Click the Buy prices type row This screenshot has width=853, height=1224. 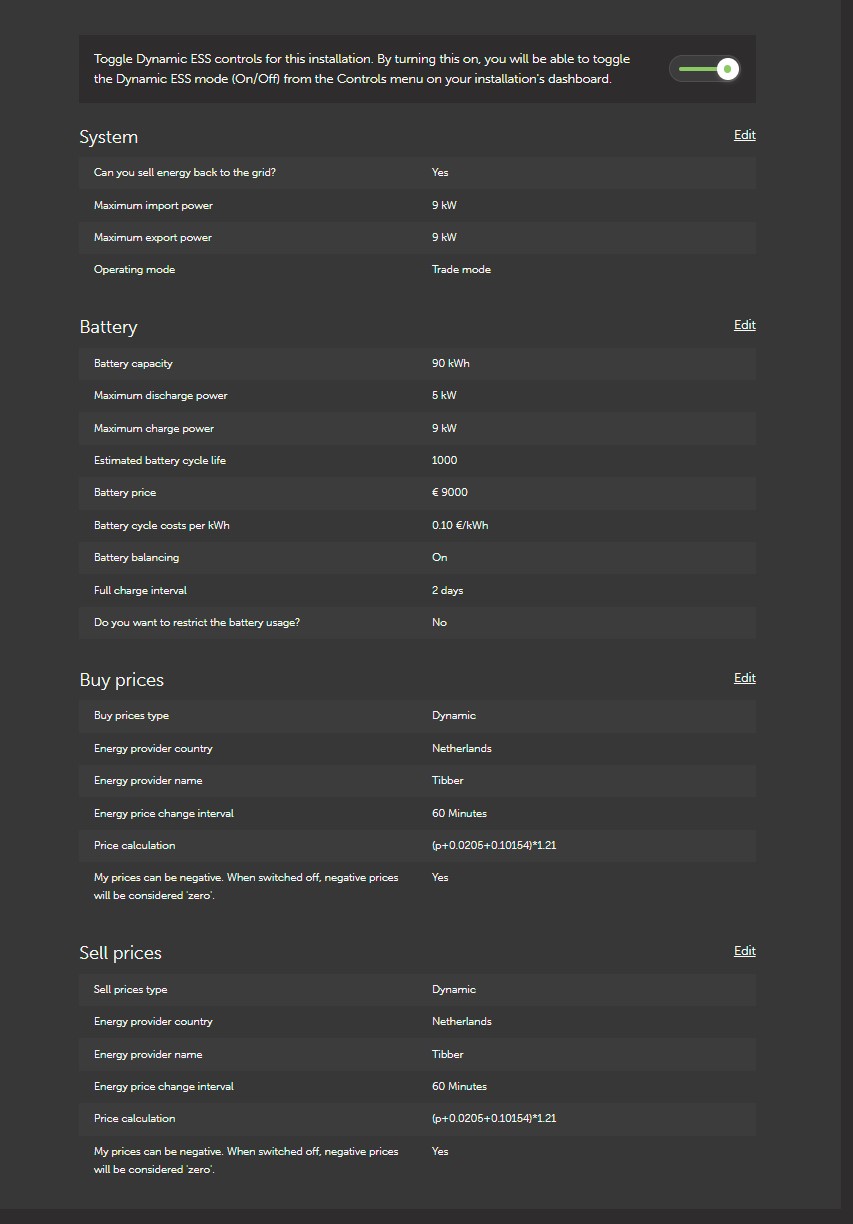[417, 716]
